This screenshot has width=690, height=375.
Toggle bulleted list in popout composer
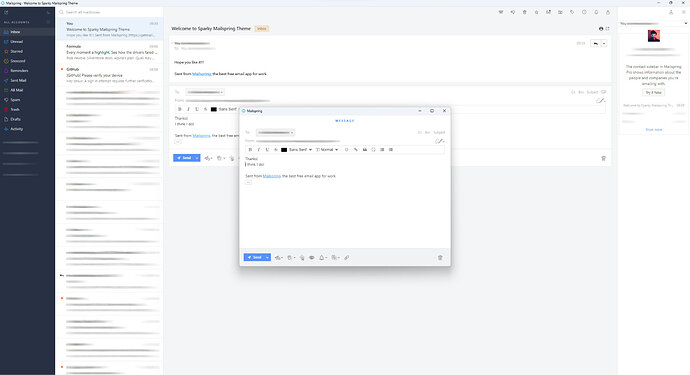(391, 150)
